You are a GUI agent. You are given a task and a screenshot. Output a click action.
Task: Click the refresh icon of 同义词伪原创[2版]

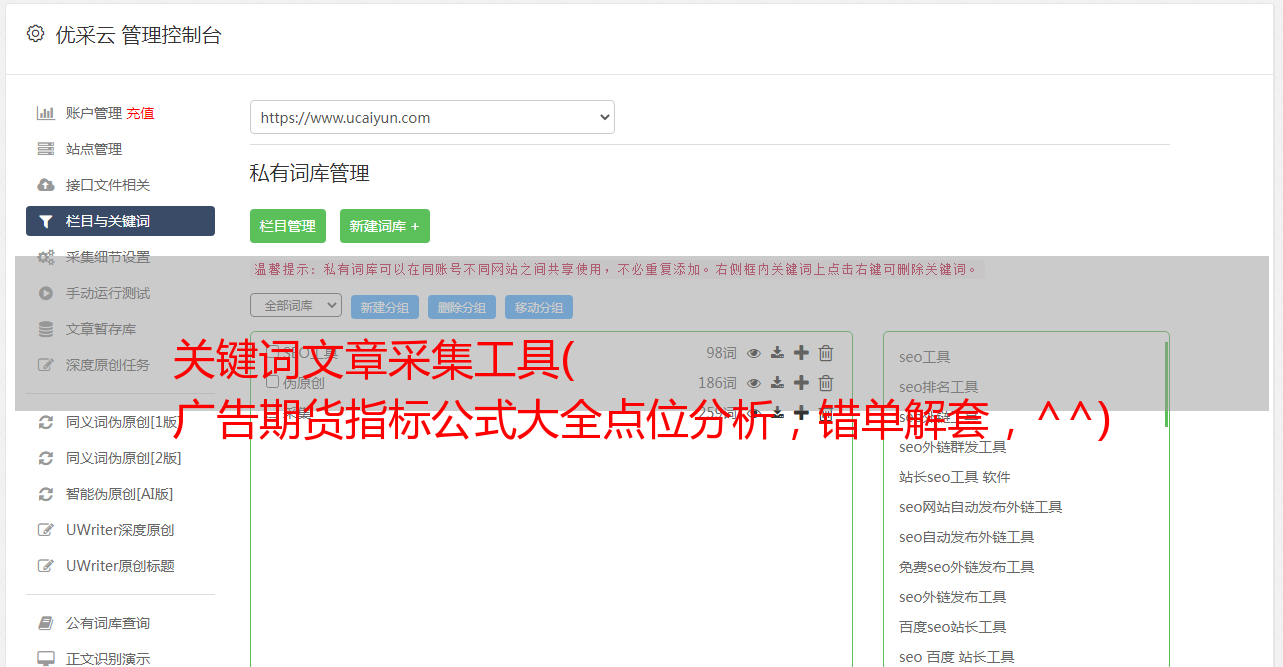coord(46,458)
